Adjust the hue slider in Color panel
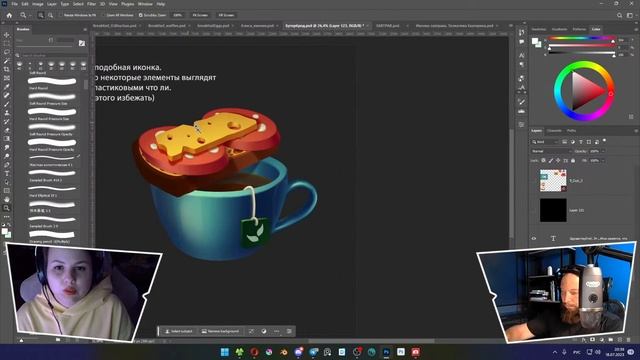This screenshot has height=360, width=640. pyautogui.click(x=580, y=39)
